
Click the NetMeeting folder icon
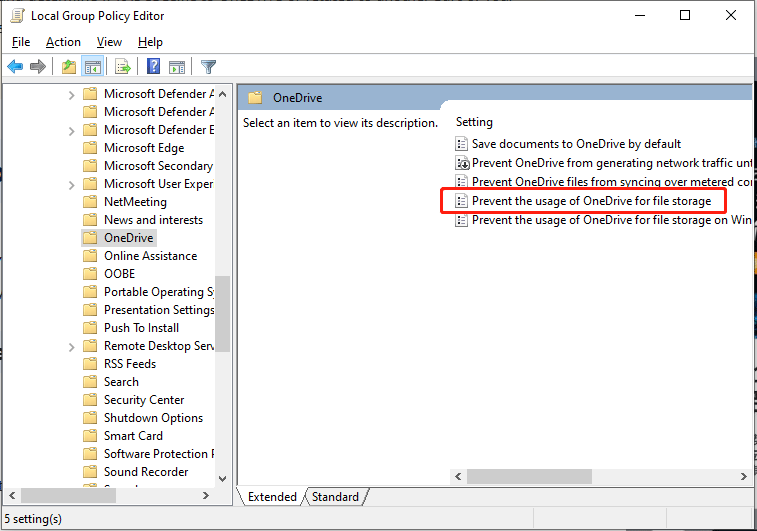90,202
